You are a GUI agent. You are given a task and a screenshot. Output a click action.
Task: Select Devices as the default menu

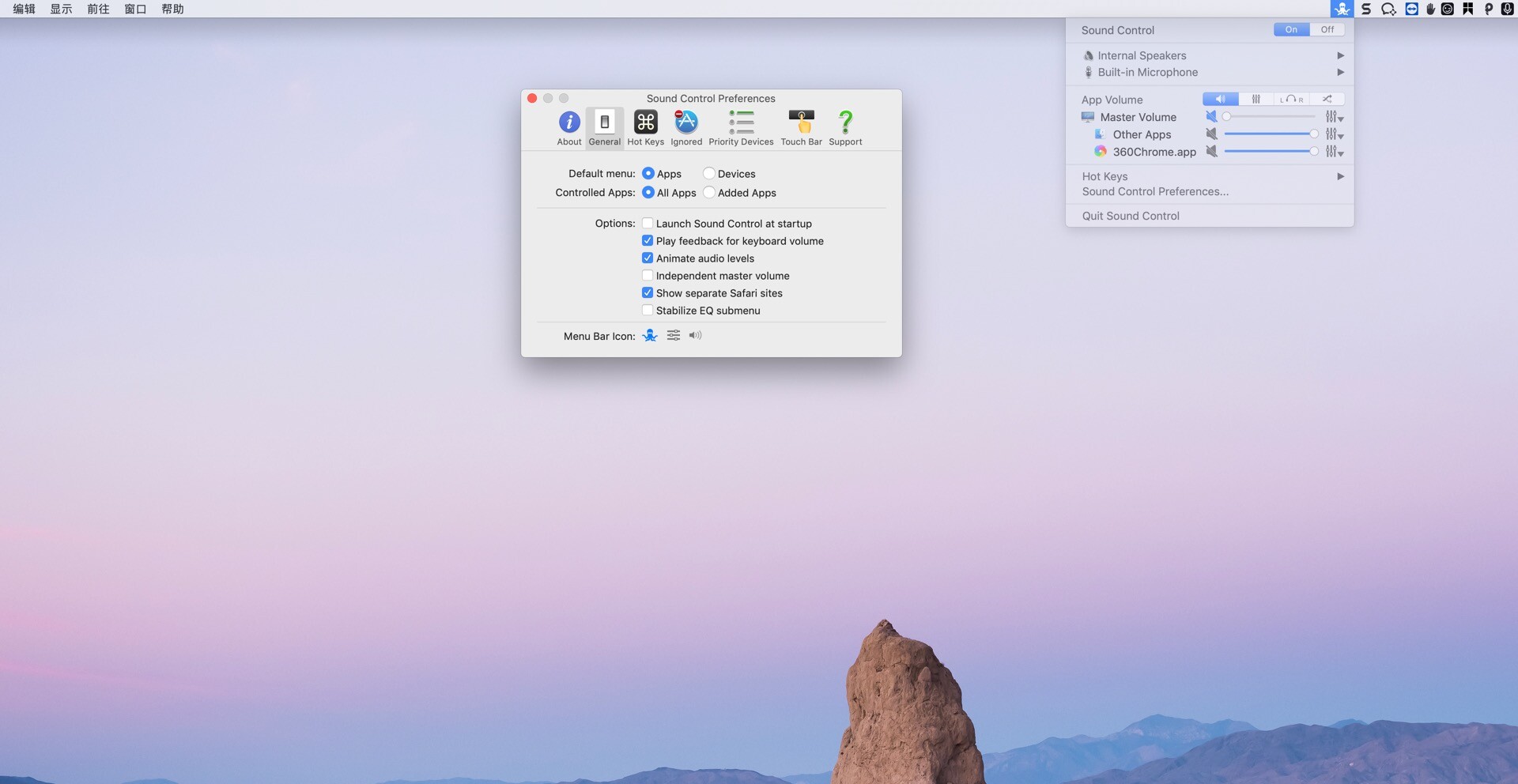pyautogui.click(x=709, y=173)
